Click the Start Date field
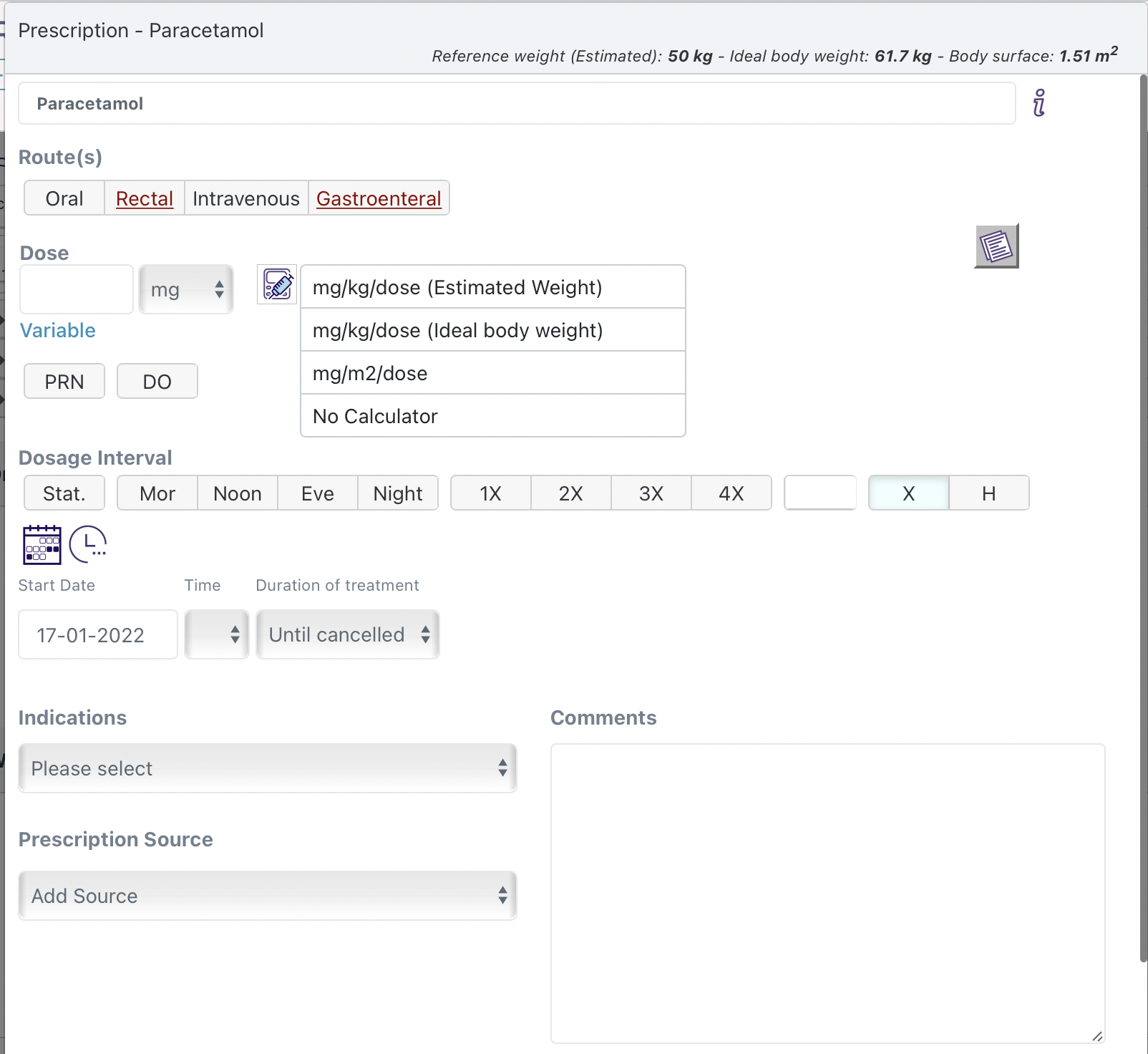This screenshot has width=1148, height=1054. (98, 634)
